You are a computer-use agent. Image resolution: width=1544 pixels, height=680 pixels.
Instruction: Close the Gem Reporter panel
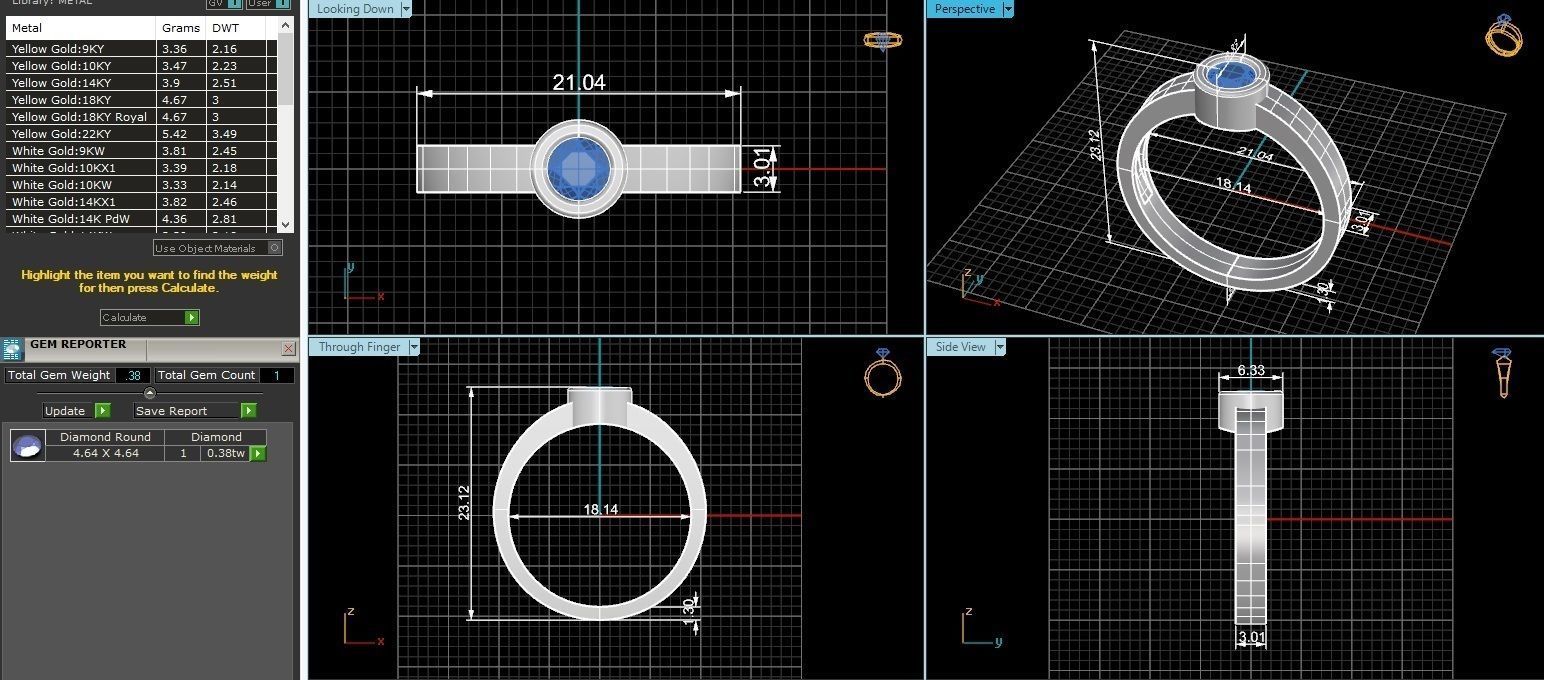point(288,349)
